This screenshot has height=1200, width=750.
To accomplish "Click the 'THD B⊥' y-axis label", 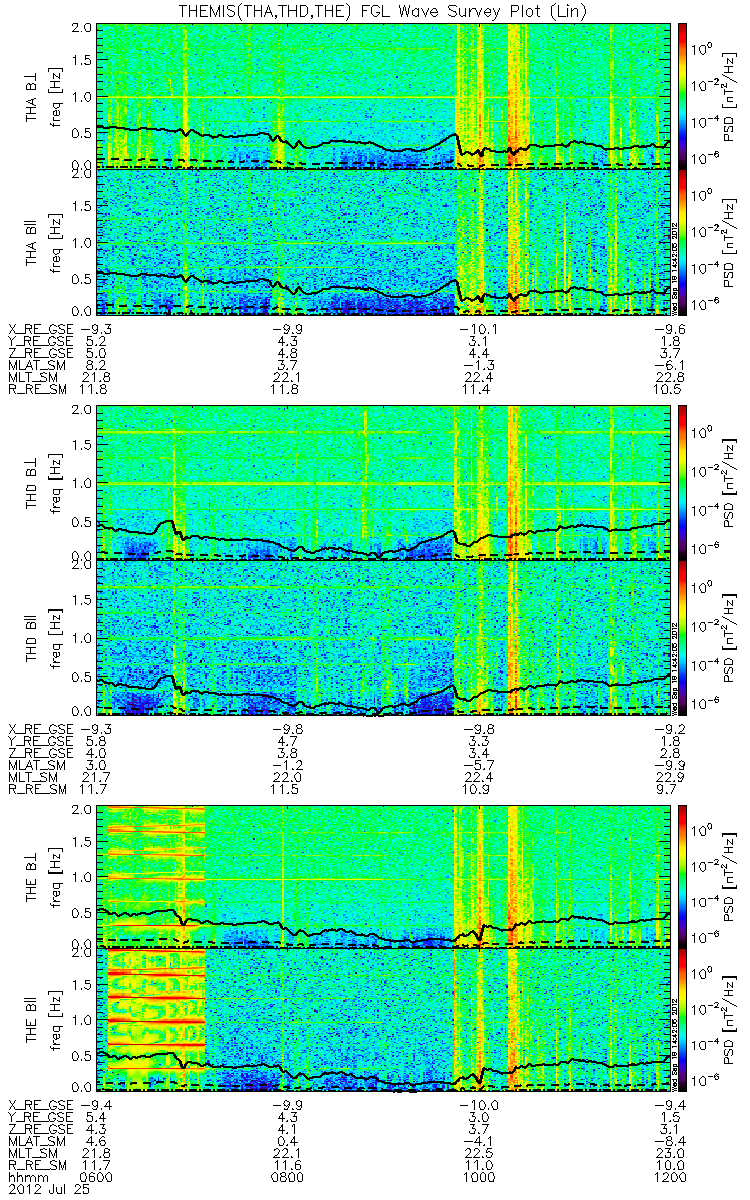I will [x=32, y=482].
